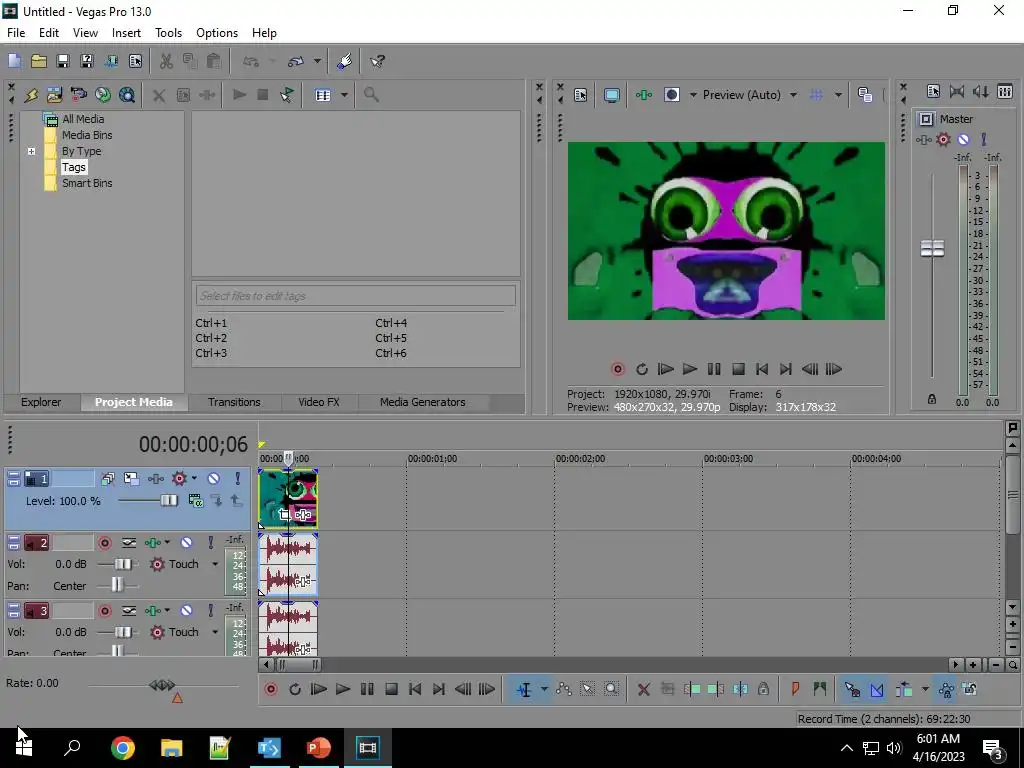Select the Zoom Edit tool in timeline toolbar
This screenshot has height=768, width=1024.
(x=611, y=689)
